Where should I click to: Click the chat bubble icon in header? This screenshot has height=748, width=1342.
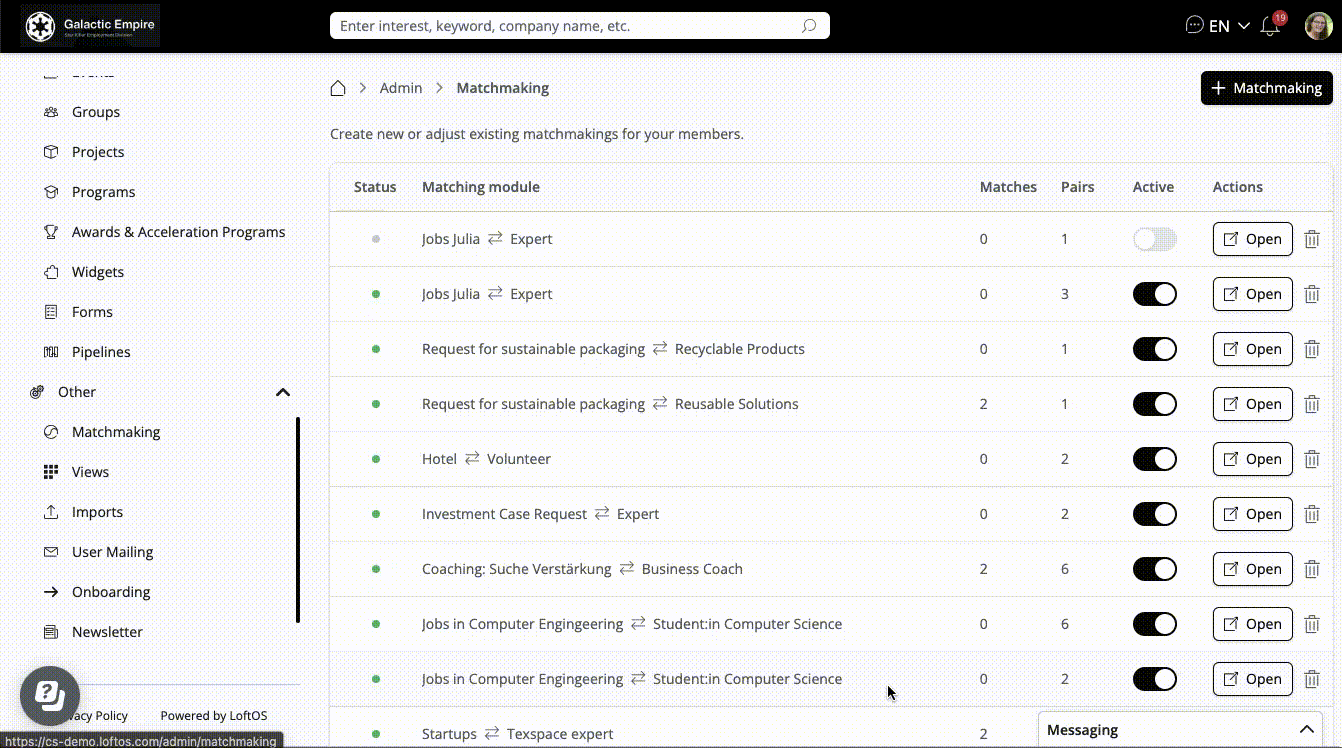click(1194, 26)
